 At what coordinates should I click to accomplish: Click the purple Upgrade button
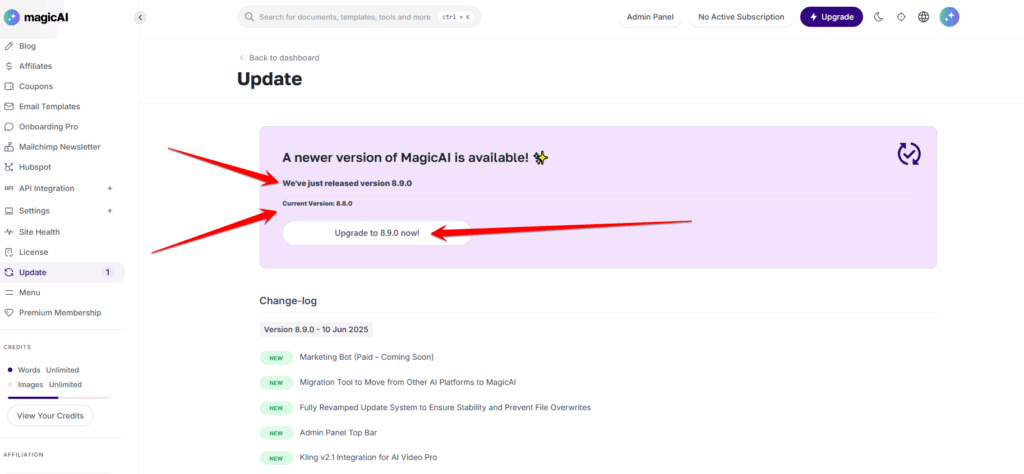(831, 17)
